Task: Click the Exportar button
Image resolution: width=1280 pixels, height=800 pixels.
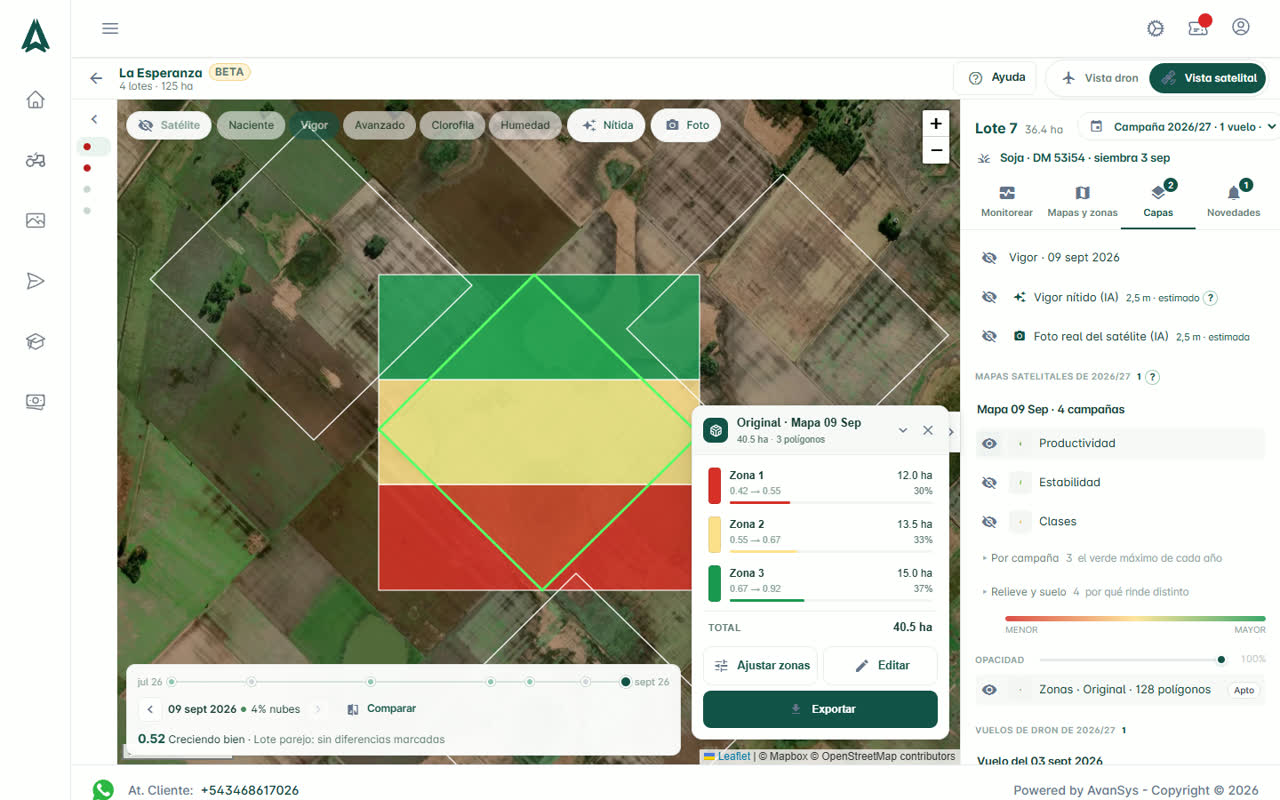Action: pyautogui.click(x=820, y=709)
